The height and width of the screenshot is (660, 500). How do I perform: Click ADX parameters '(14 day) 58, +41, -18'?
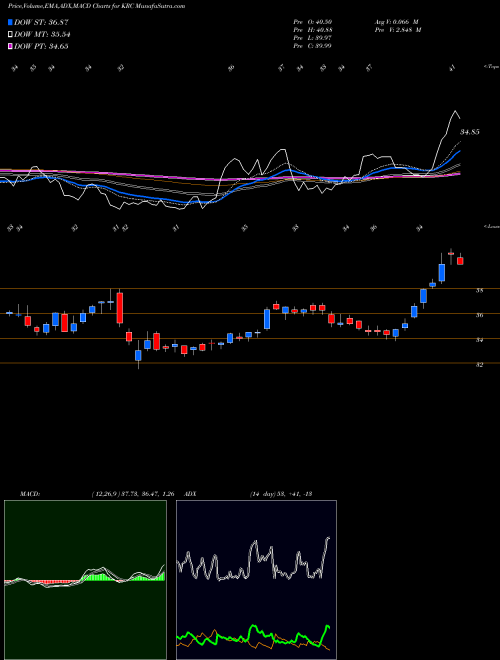(x=280, y=494)
